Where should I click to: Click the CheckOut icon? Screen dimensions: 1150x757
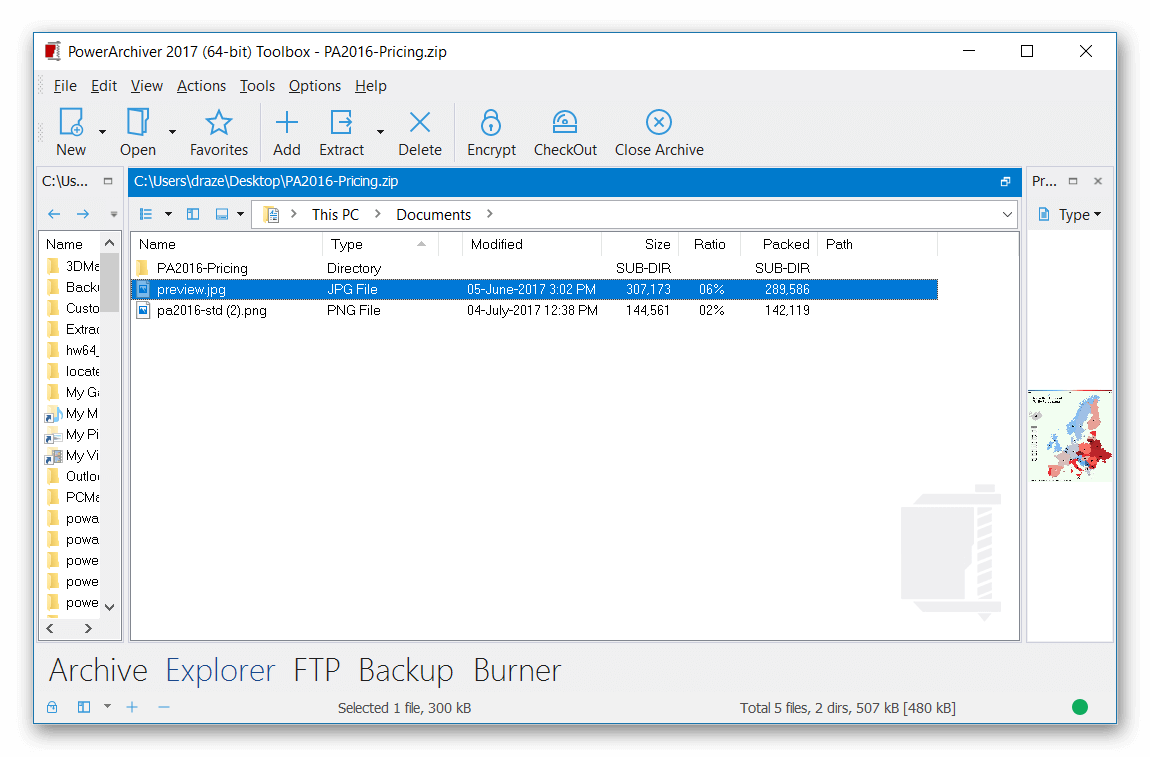565,122
